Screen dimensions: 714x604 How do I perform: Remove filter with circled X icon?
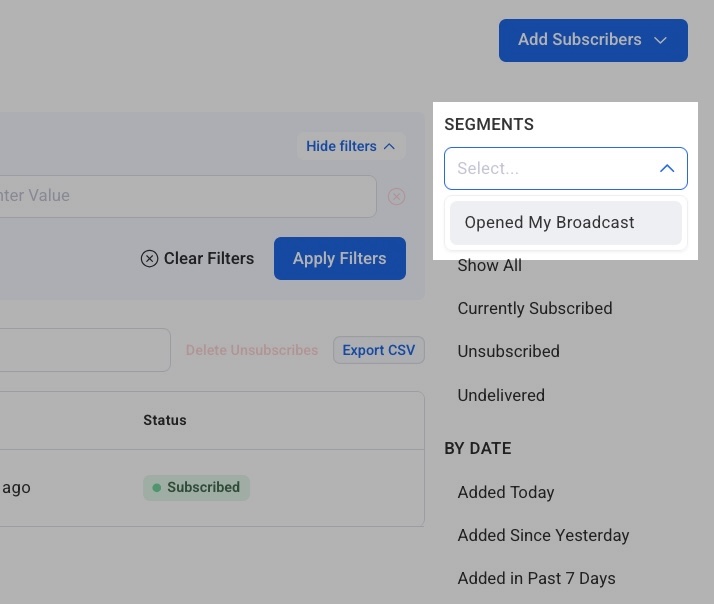396,197
